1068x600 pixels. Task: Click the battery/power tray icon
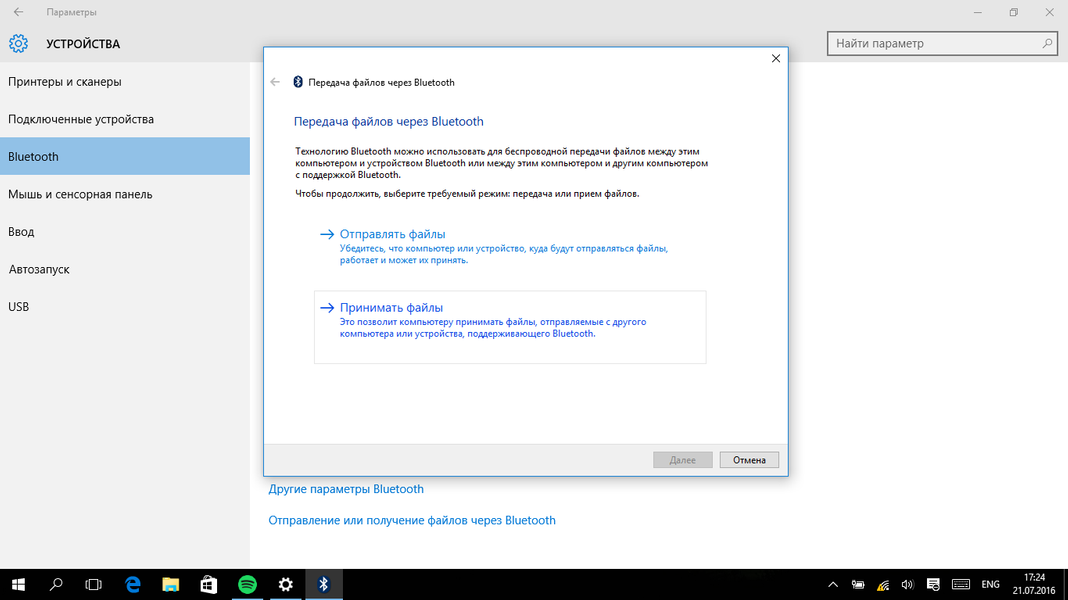coord(858,584)
